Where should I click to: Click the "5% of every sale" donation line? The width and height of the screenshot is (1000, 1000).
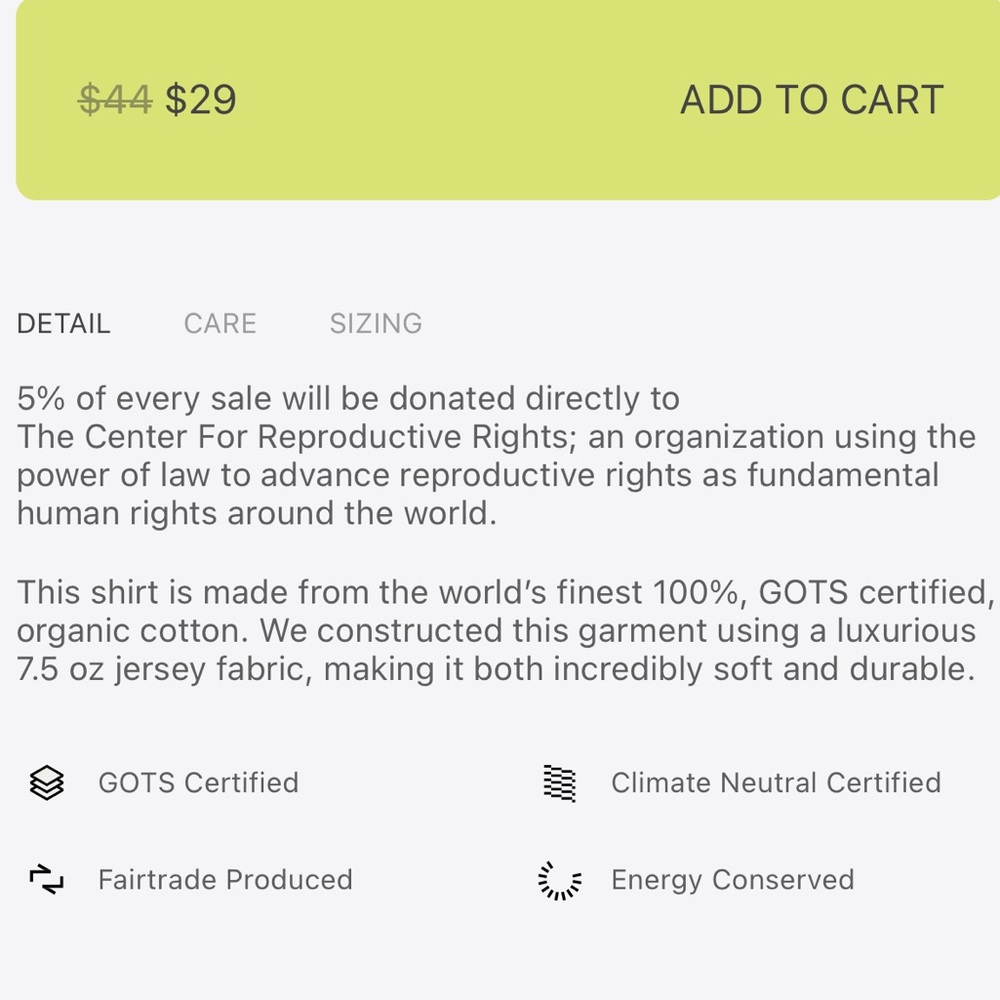coord(348,399)
